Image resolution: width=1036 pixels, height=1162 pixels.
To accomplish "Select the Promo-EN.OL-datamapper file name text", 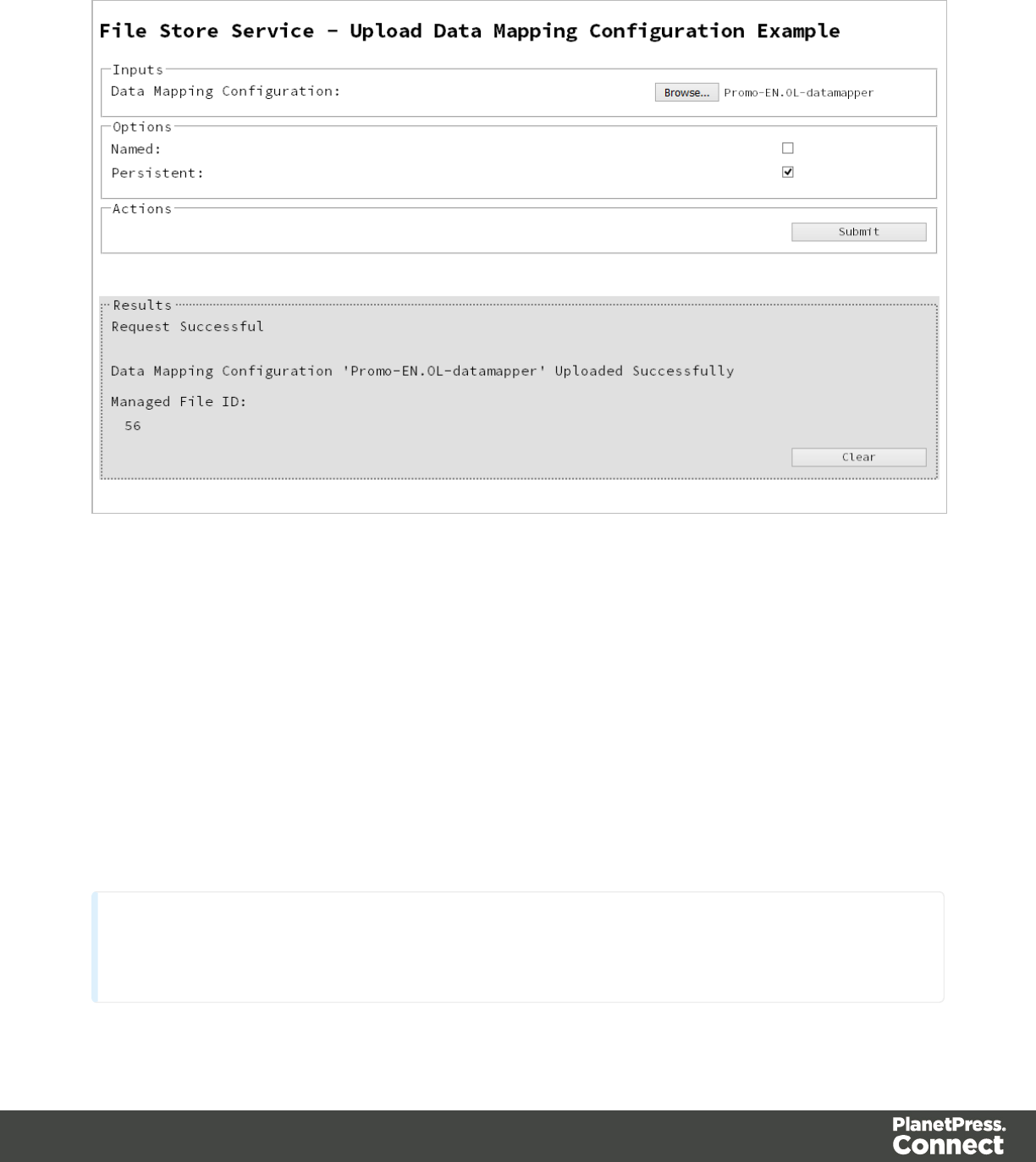I will tap(798, 92).
